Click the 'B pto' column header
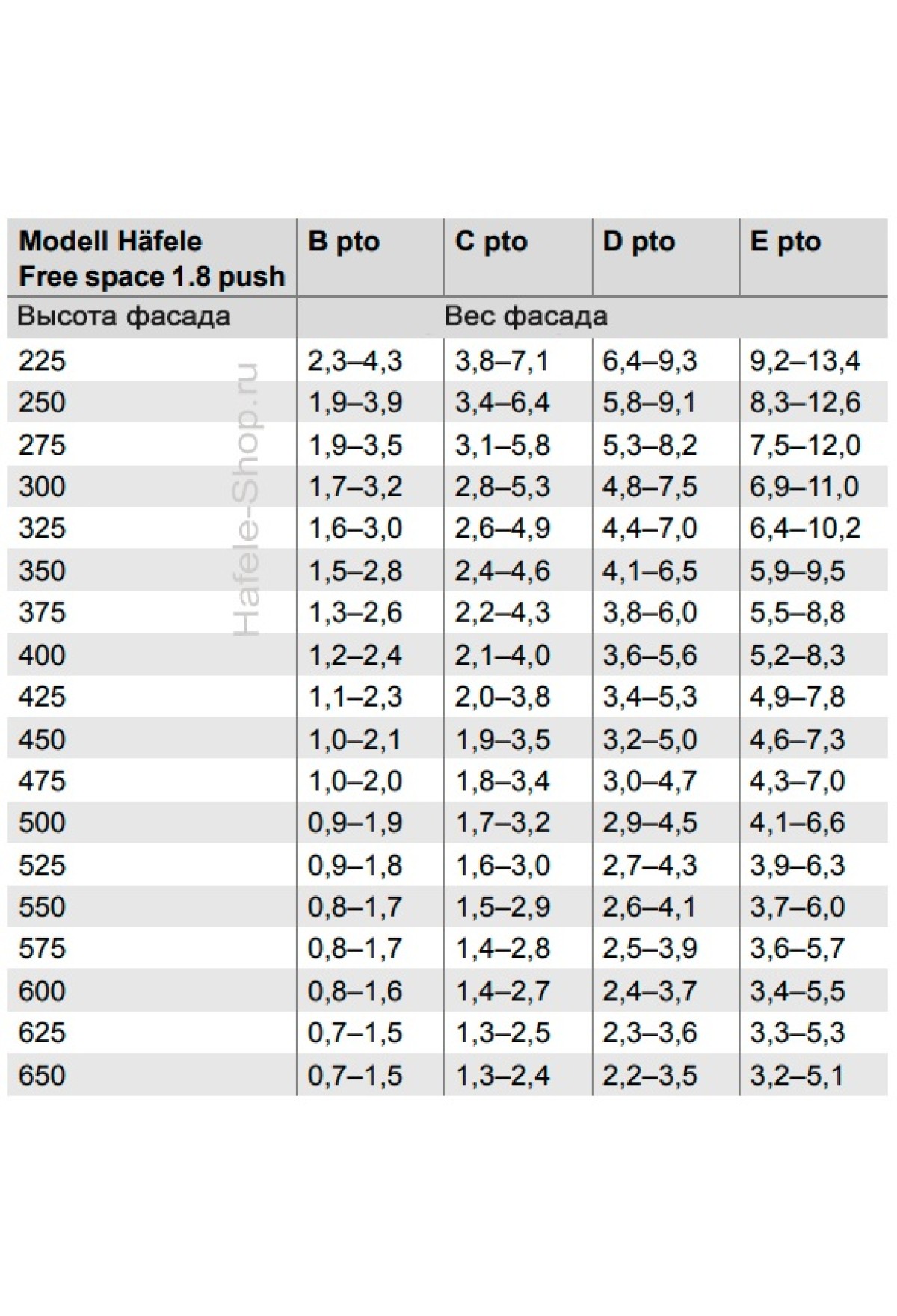Image resolution: width=897 pixels, height=1316 pixels. point(344,242)
